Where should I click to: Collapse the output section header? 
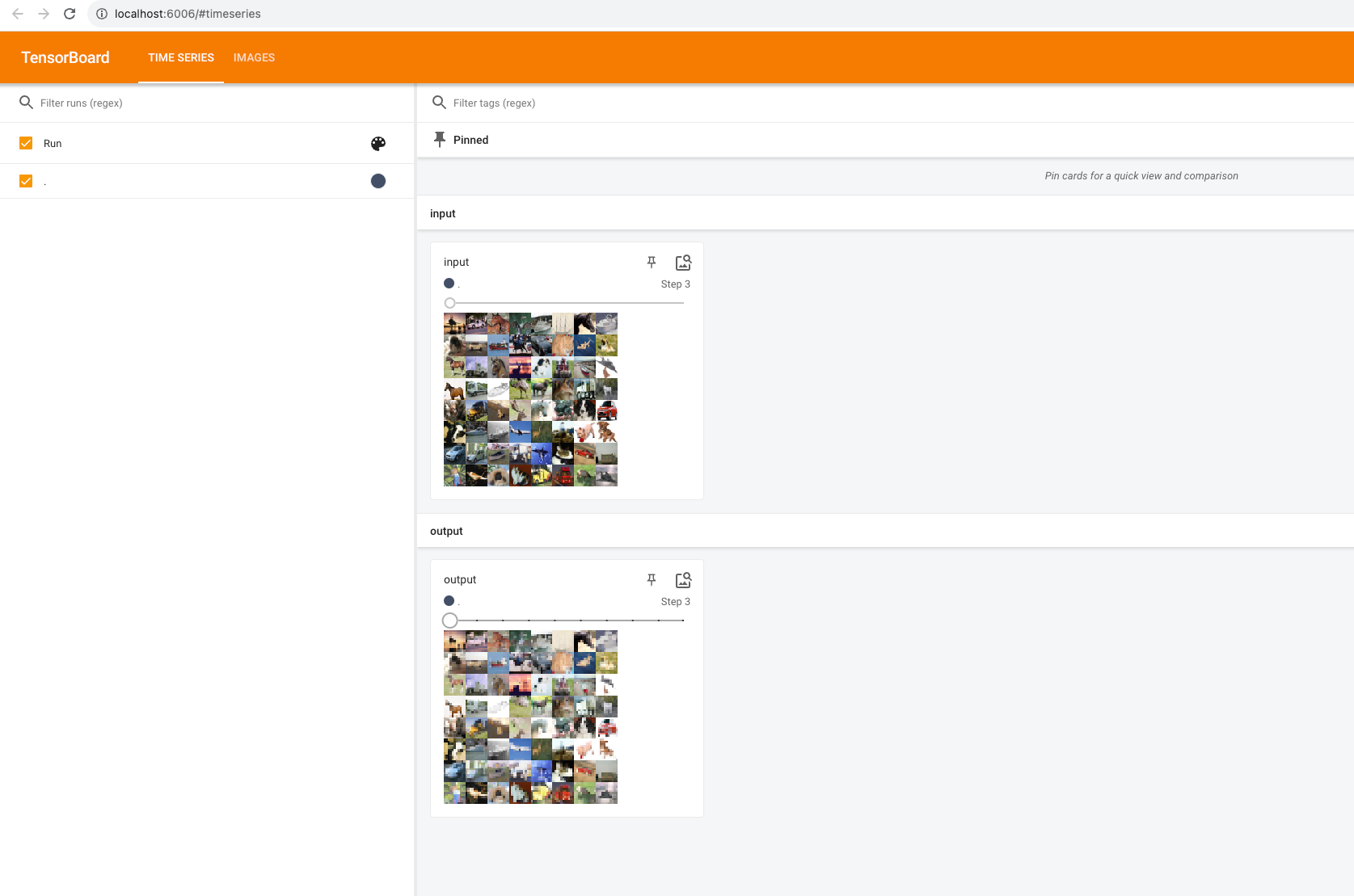[x=885, y=531]
